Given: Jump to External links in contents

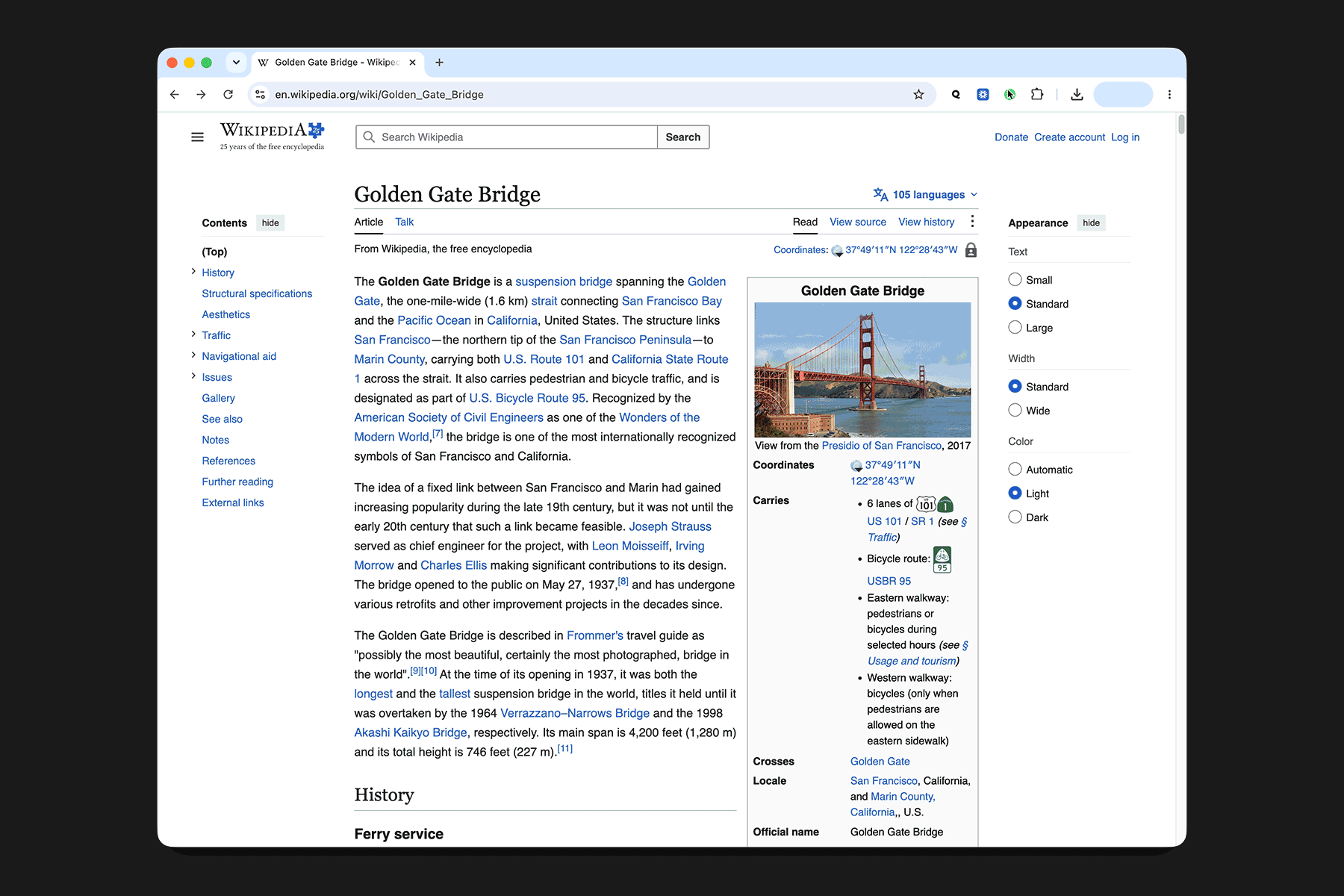Looking at the screenshot, I should 233,503.
